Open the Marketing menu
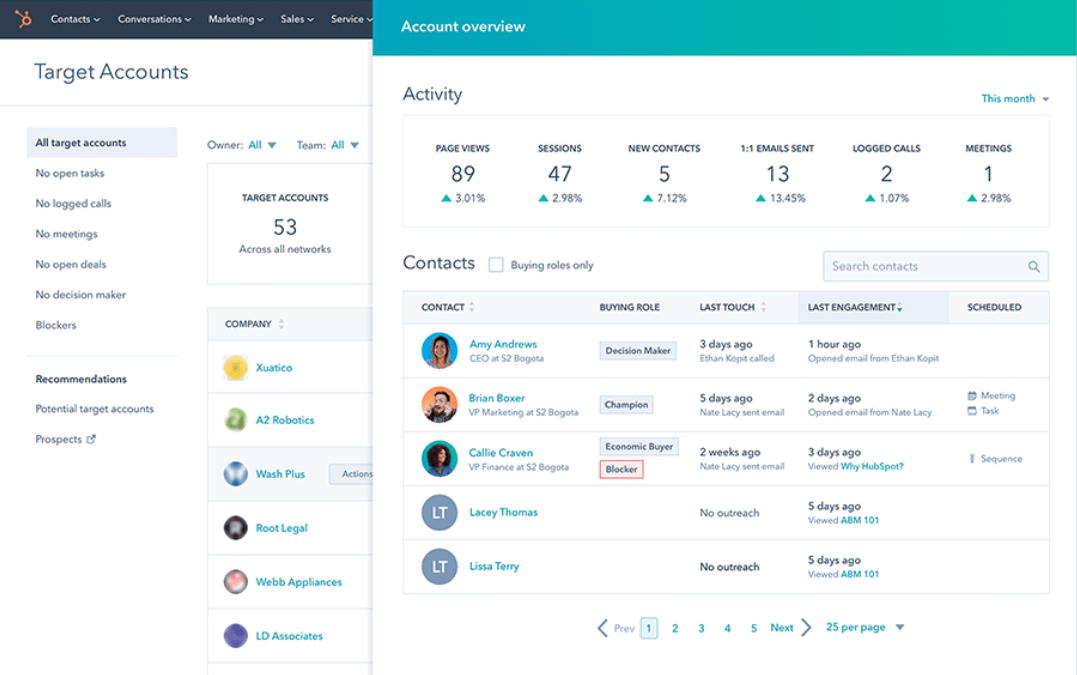 pos(235,18)
